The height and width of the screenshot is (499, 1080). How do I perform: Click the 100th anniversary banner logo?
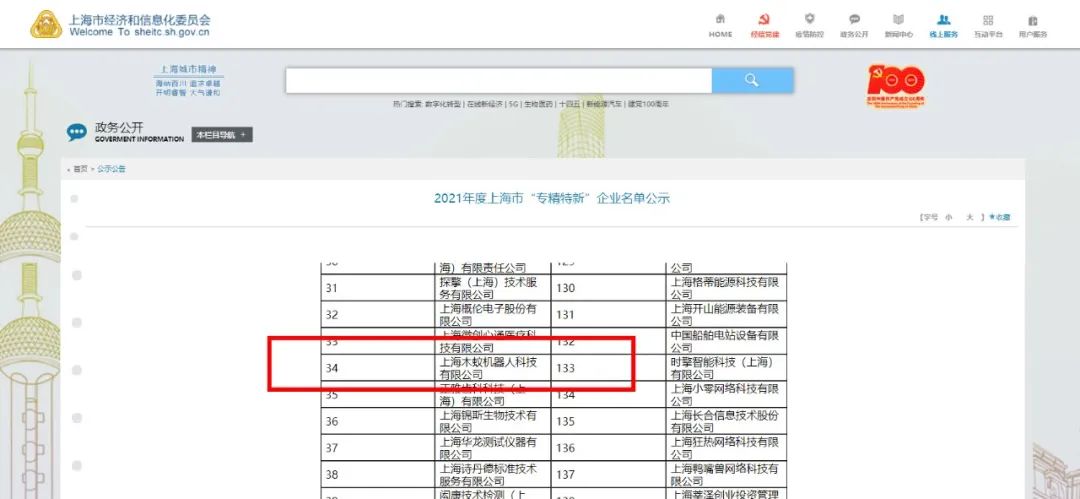(895, 86)
